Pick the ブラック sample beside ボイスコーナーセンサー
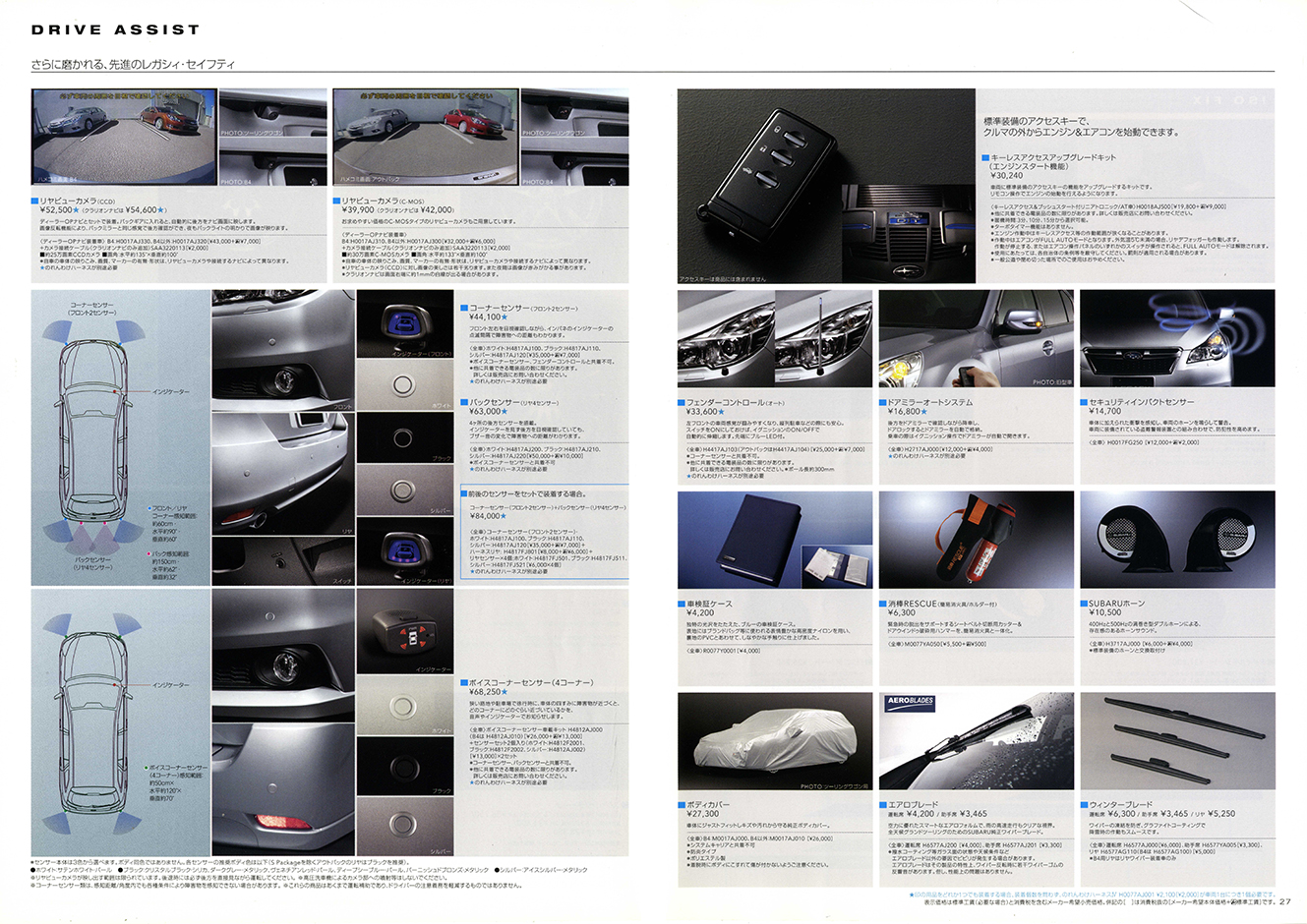The width and height of the screenshot is (1307, 924). 405,767
